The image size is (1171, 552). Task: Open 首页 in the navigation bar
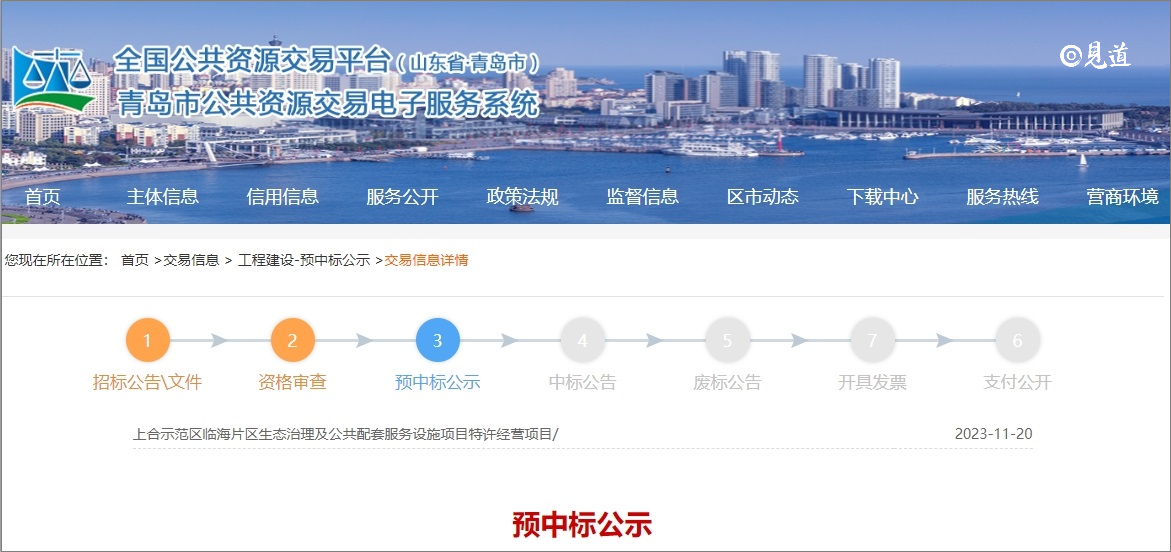pyautogui.click(x=43, y=197)
